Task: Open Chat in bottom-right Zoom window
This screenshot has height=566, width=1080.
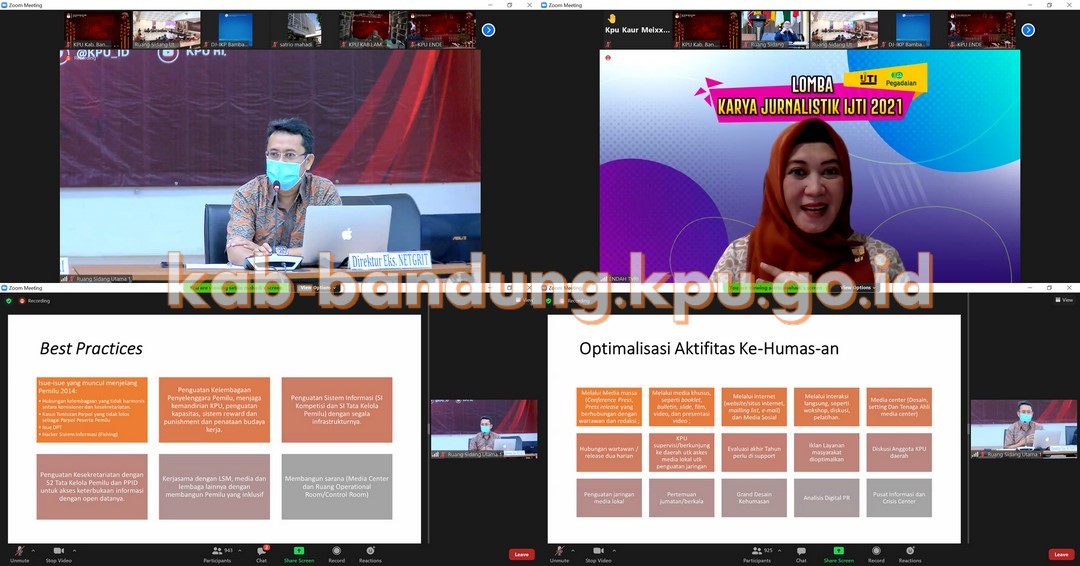Action: click(801, 552)
